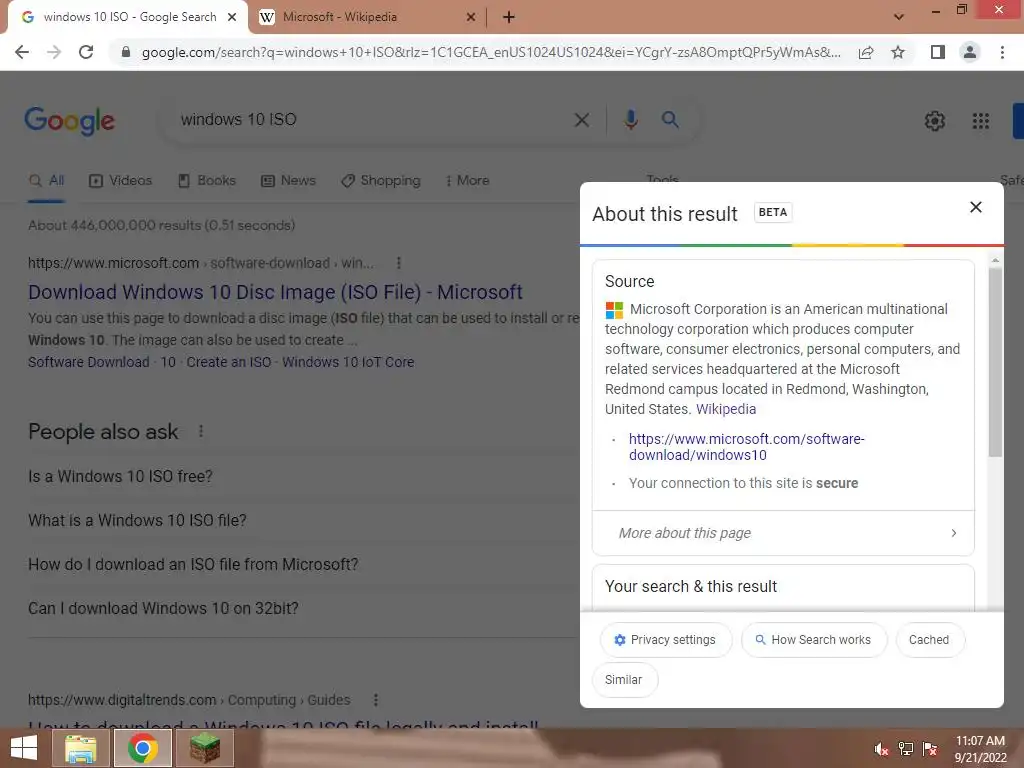Open Minecraft from the taskbar

pos(205,748)
